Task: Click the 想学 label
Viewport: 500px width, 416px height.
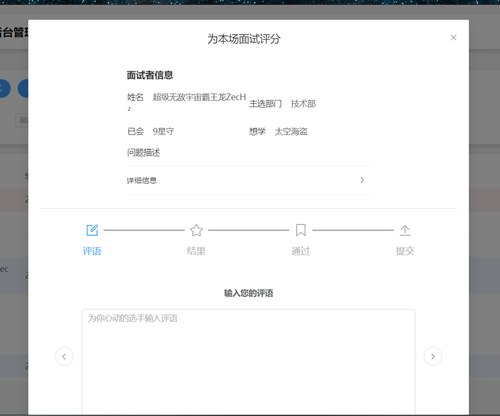Action: point(257,132)
